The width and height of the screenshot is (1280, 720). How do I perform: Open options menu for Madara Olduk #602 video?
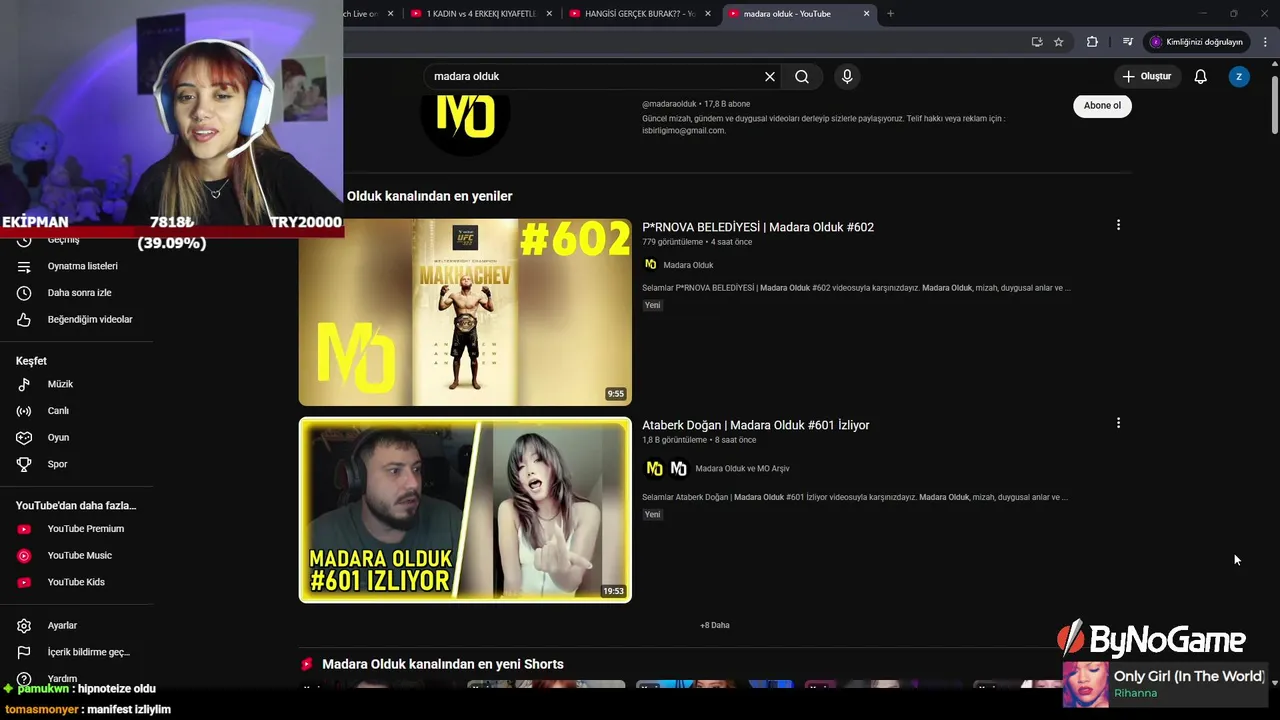(1118, 225)
